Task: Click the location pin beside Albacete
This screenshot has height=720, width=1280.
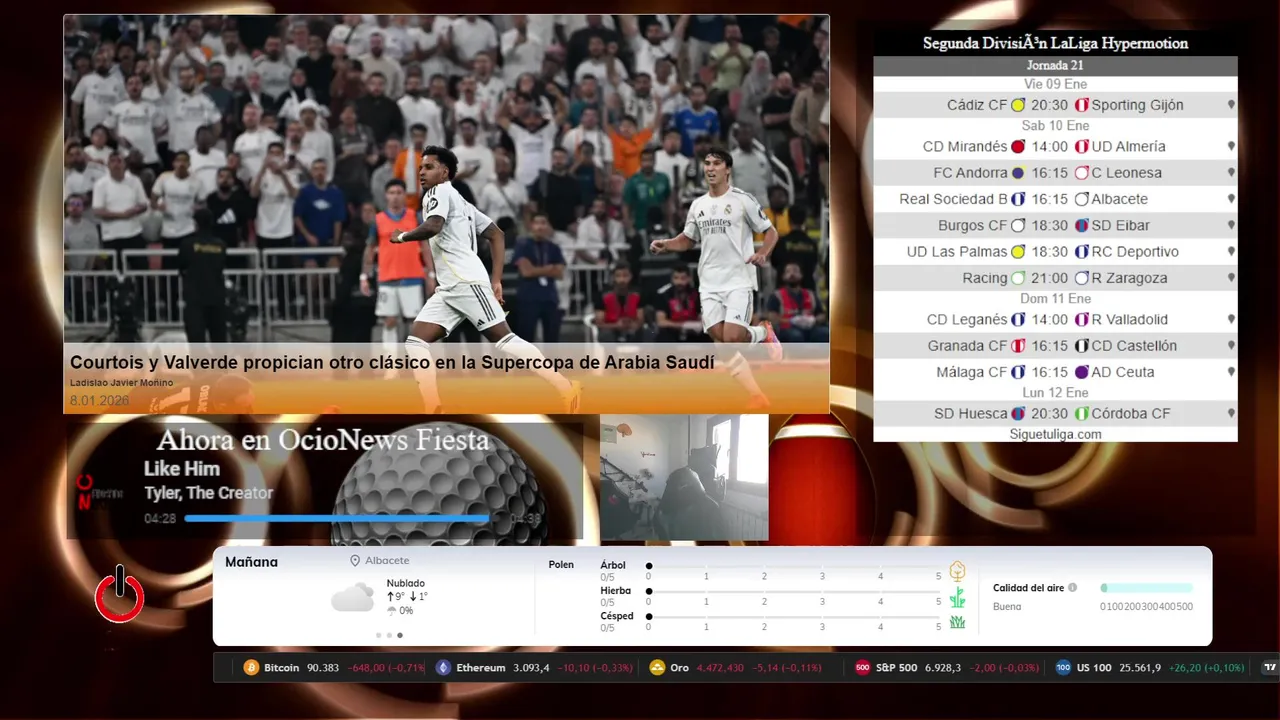Action: [x=355, y=561]
